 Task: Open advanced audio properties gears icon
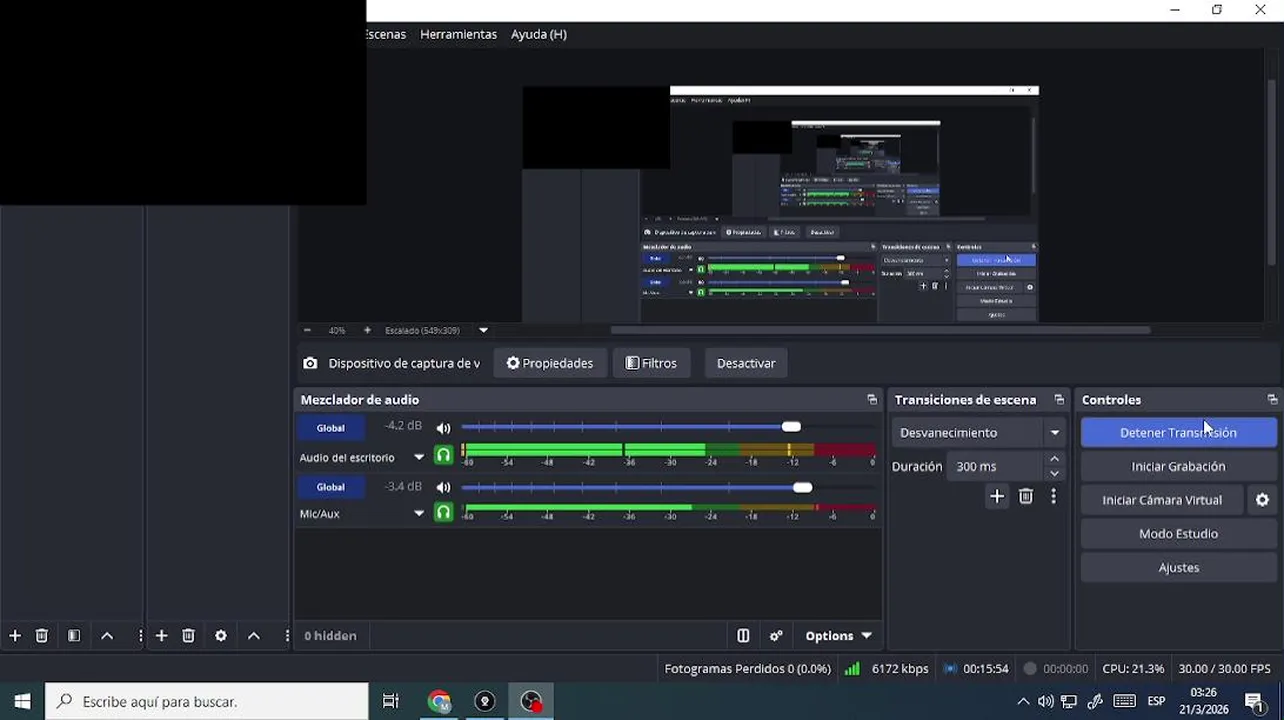pyautogui.click(x=776, y=636)
